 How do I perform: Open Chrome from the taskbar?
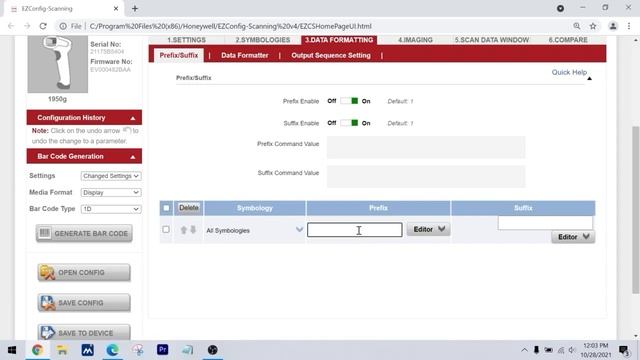click(x=38, y=350)
